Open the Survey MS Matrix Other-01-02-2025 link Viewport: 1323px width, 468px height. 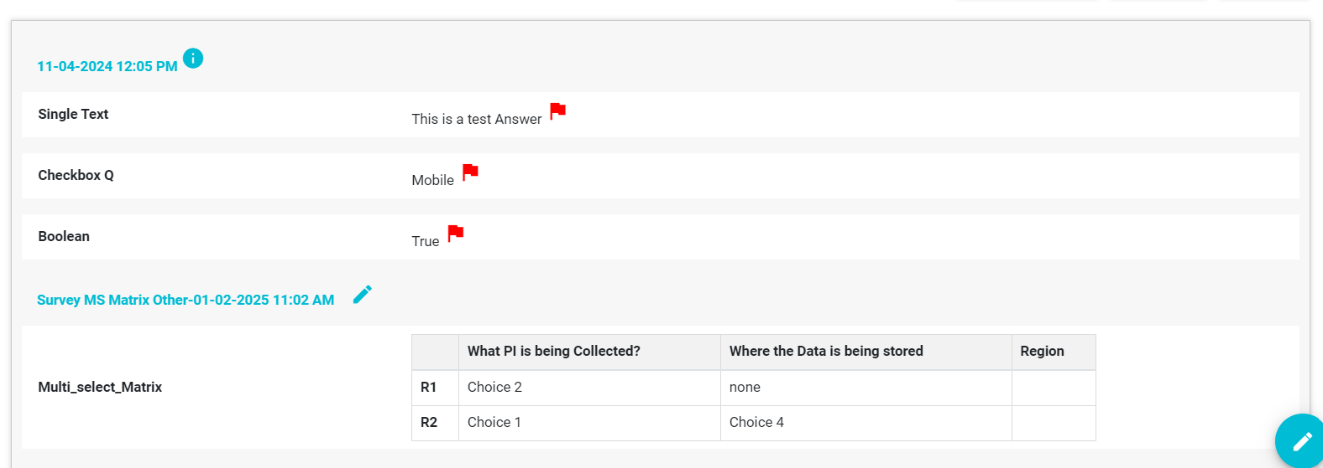pyautogui.click(x=186, y=300)
